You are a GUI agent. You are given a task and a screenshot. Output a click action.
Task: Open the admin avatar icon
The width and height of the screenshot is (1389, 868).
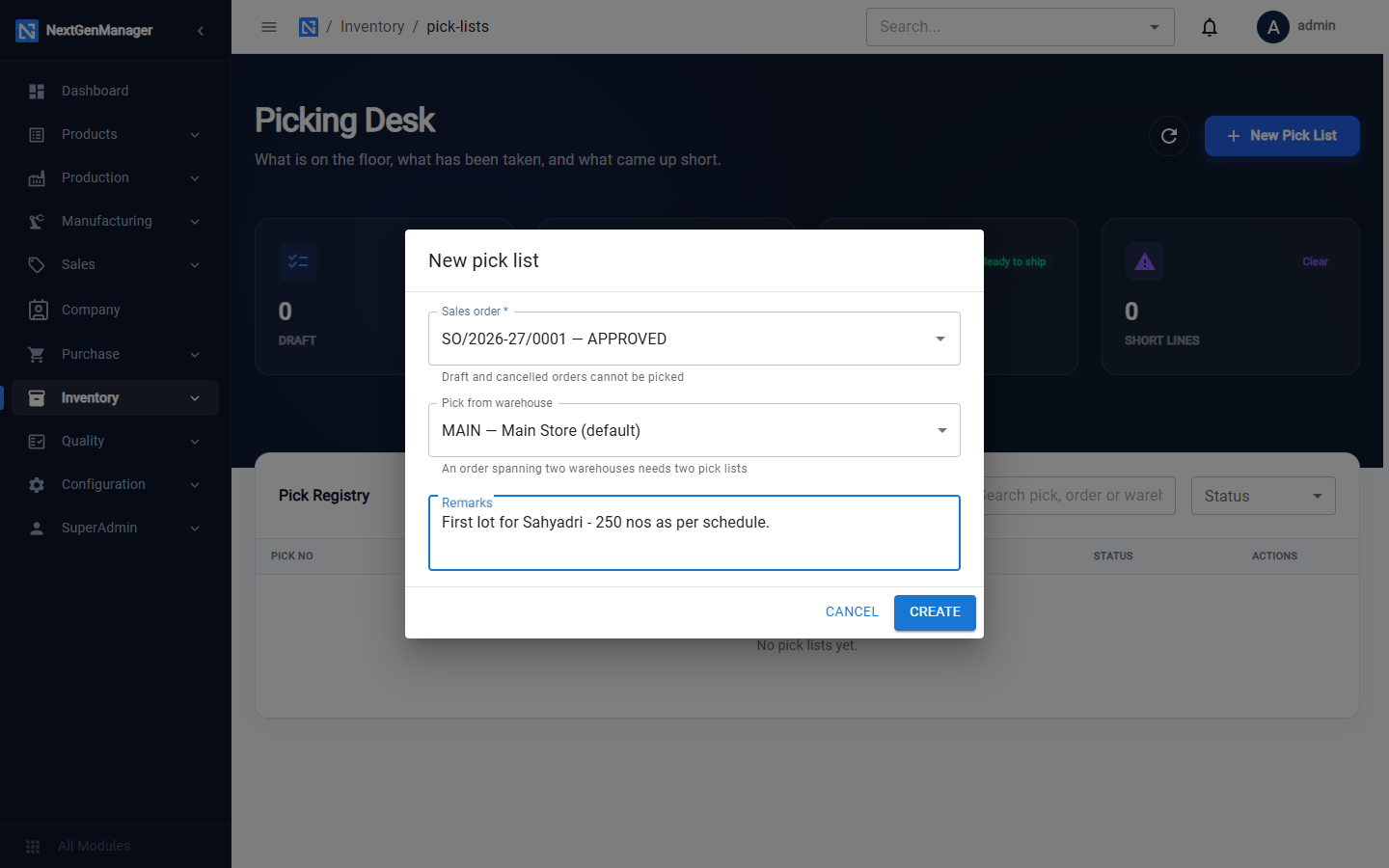(x=1273, y=27)
